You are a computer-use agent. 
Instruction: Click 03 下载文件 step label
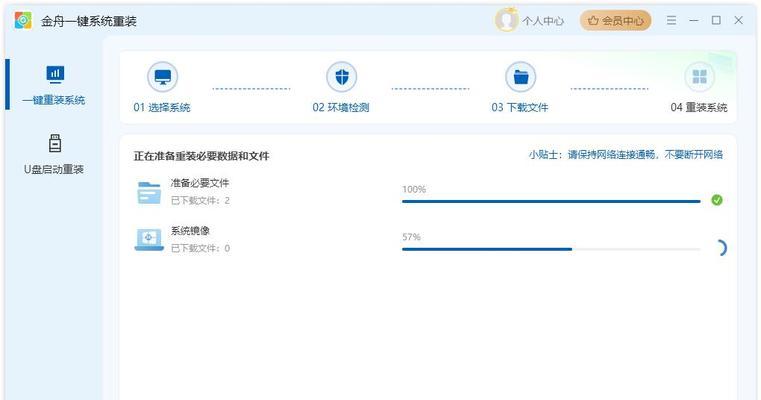tap(520, 107)
